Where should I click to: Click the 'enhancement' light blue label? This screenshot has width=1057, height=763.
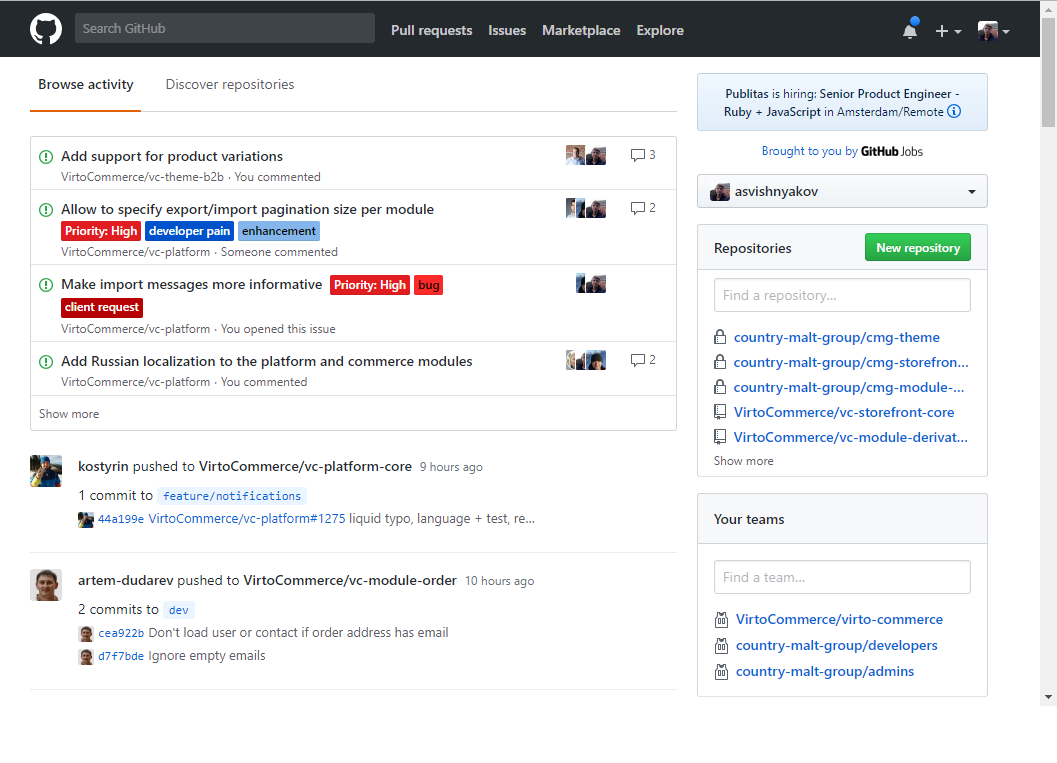278,231
